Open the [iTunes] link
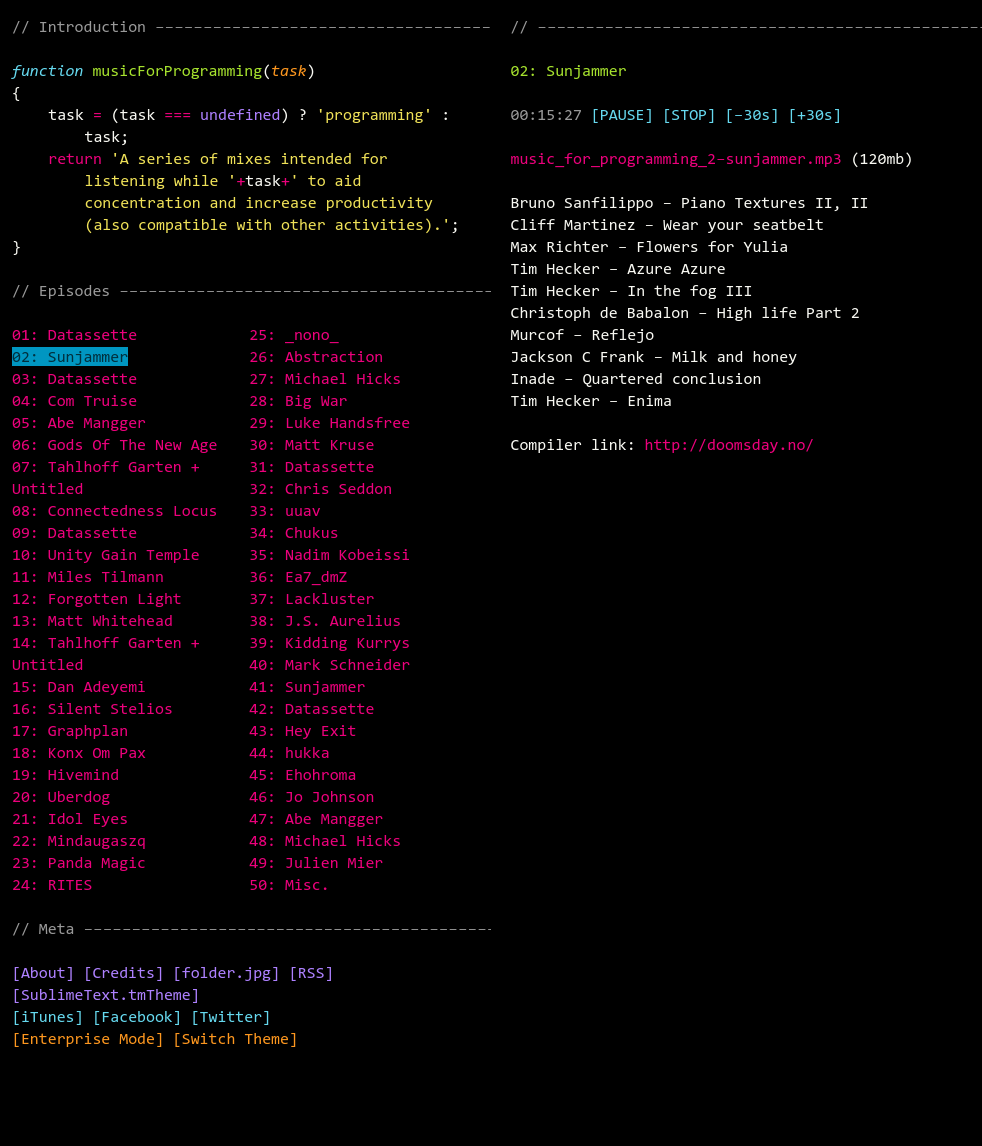This screenshot has height=1146, width=982. [x=47, y=1017]
